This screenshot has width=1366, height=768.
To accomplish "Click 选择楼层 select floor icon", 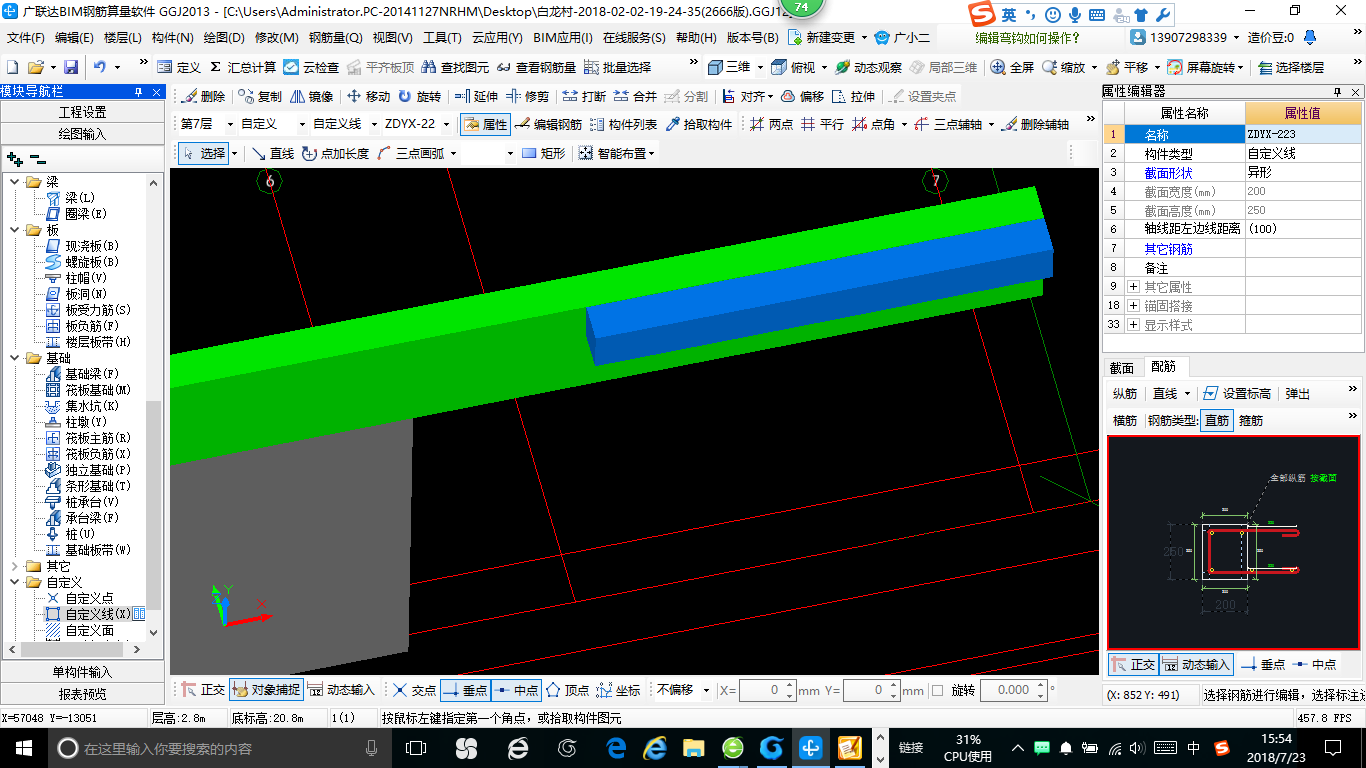I will (1291, 67).
